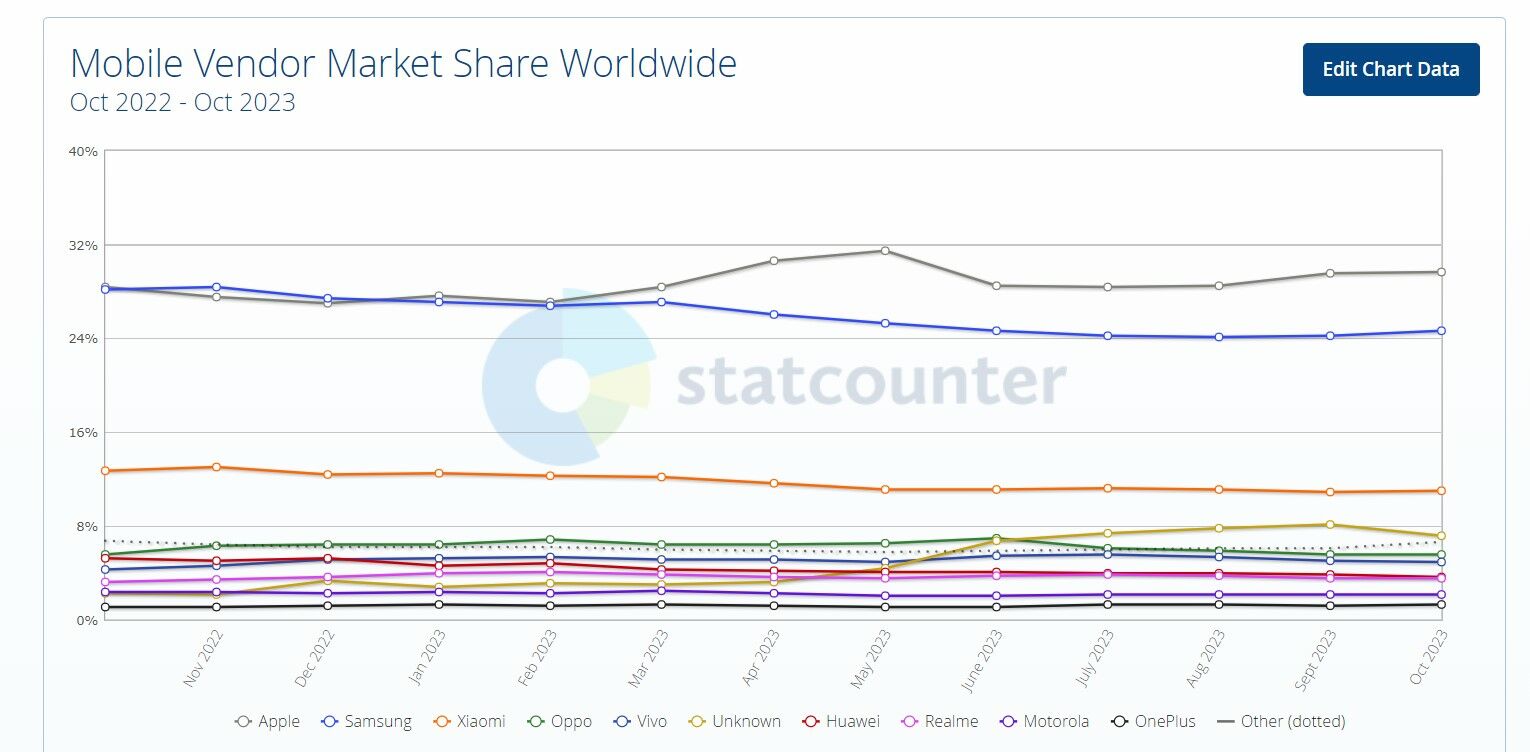
Task: Select Samsung's Oct 2023 data point
Action: tap(1441, 331)
